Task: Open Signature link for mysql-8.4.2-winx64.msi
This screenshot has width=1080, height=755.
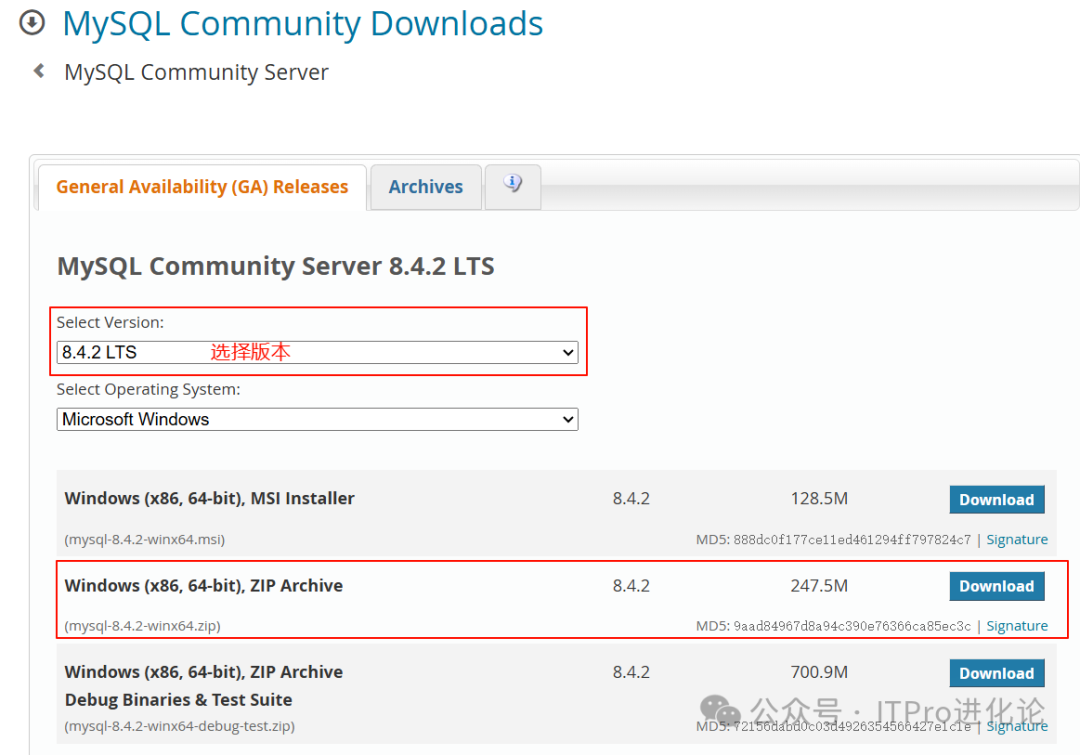Action: click(x=1017, y=539)
